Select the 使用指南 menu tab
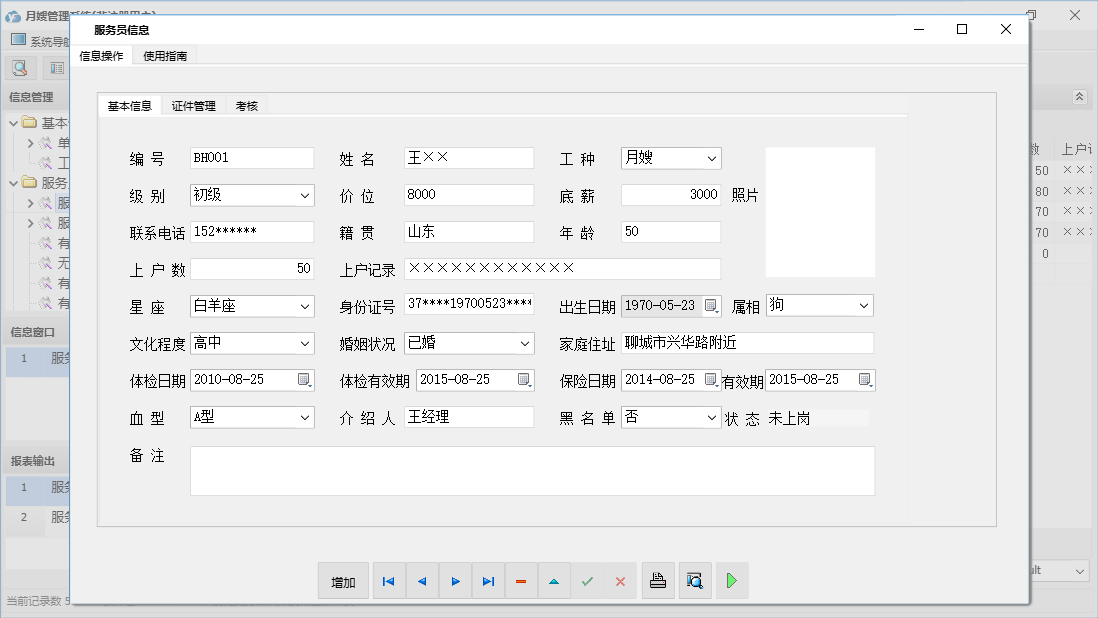 pyautogui.click(x=165, y=56)
